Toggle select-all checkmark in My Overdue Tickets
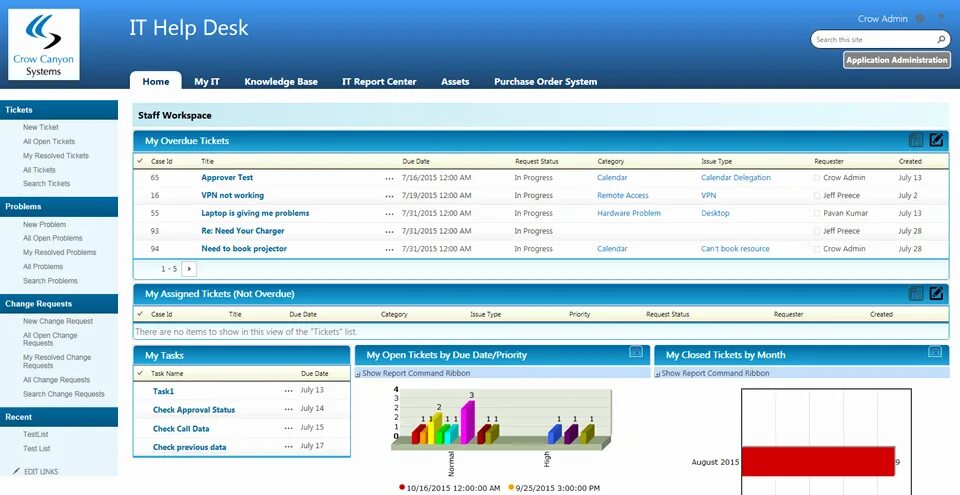The width and height of the screenshot is (960, 495). 140,161
